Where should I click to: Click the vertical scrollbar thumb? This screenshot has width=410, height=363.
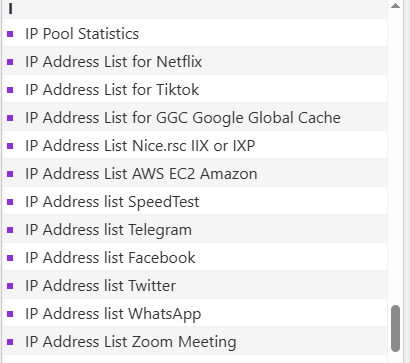click(x=395, y=328)
